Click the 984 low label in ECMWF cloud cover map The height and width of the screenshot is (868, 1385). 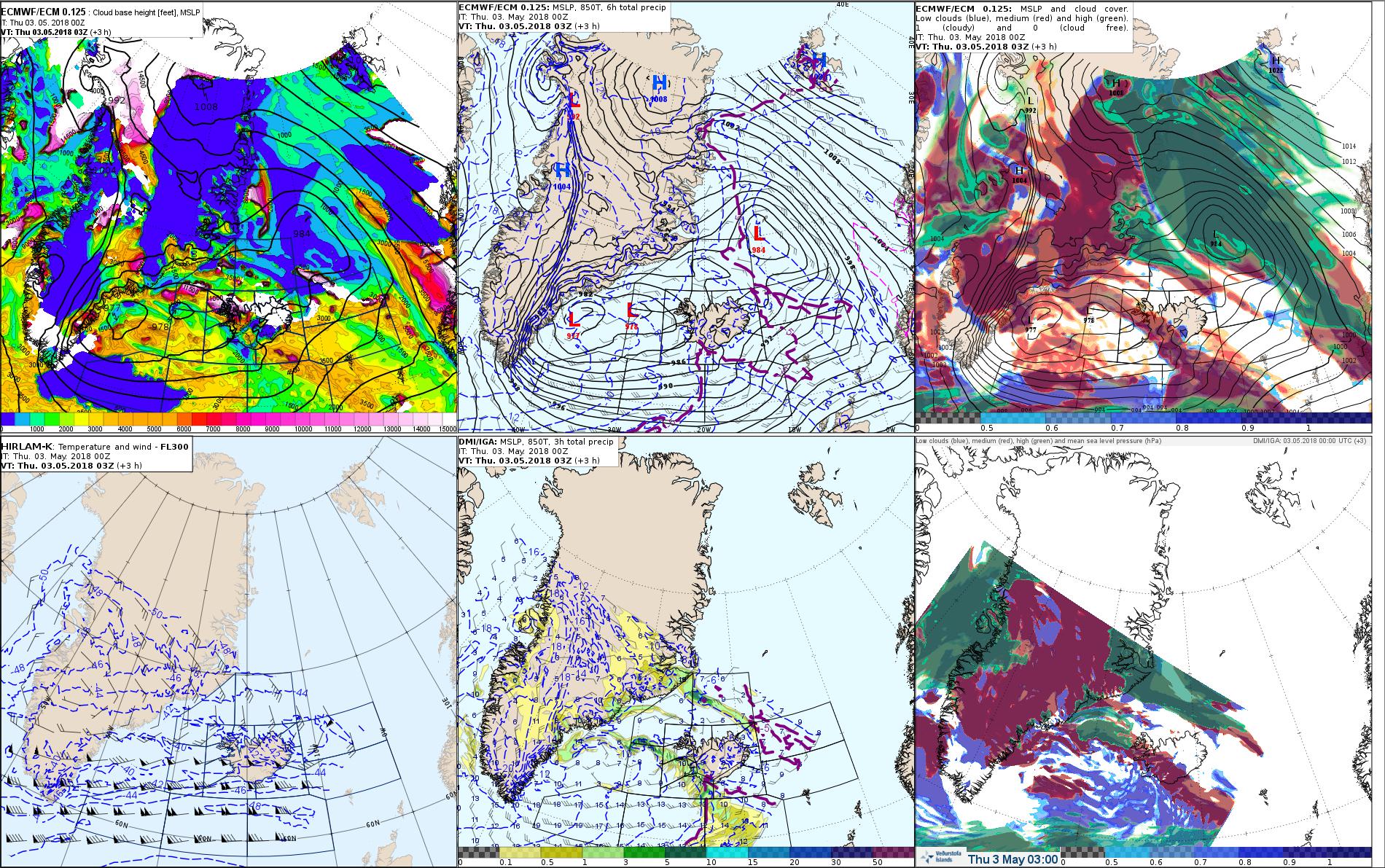coord(1215,243)
